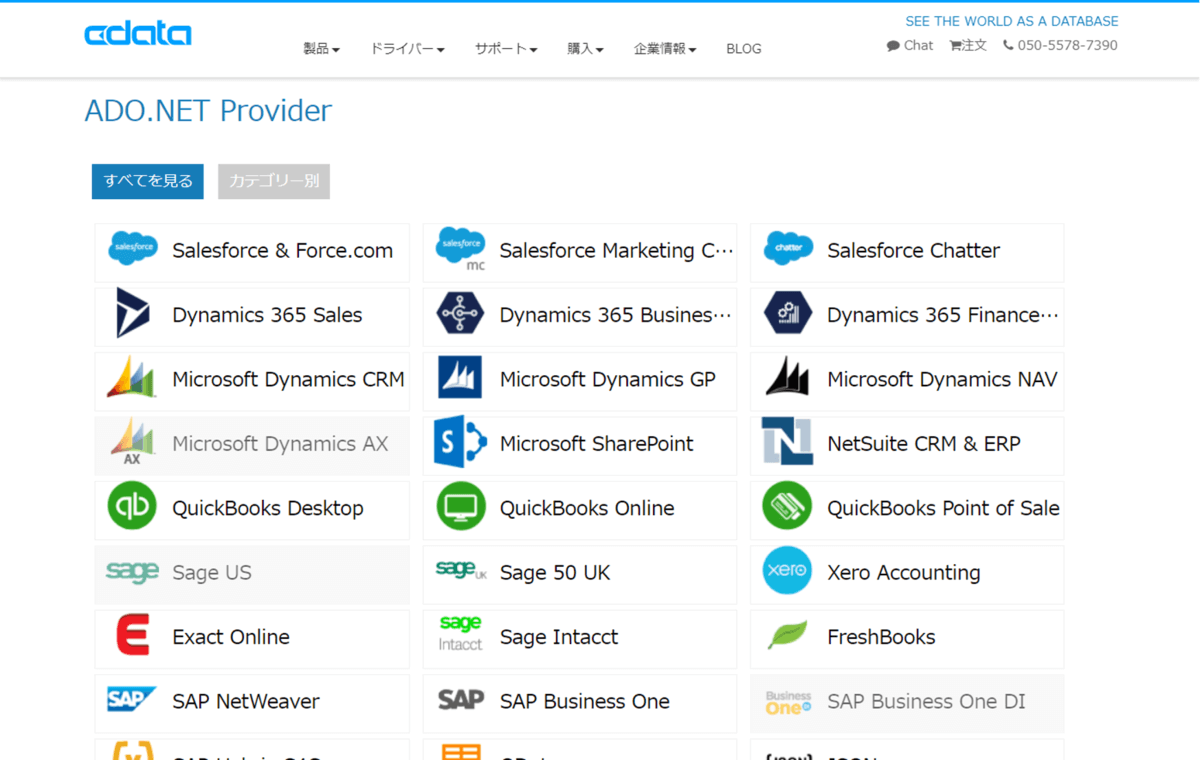Click the Microsoft SharePoint logo icon
1200x760 pixels.
point(460,442)
